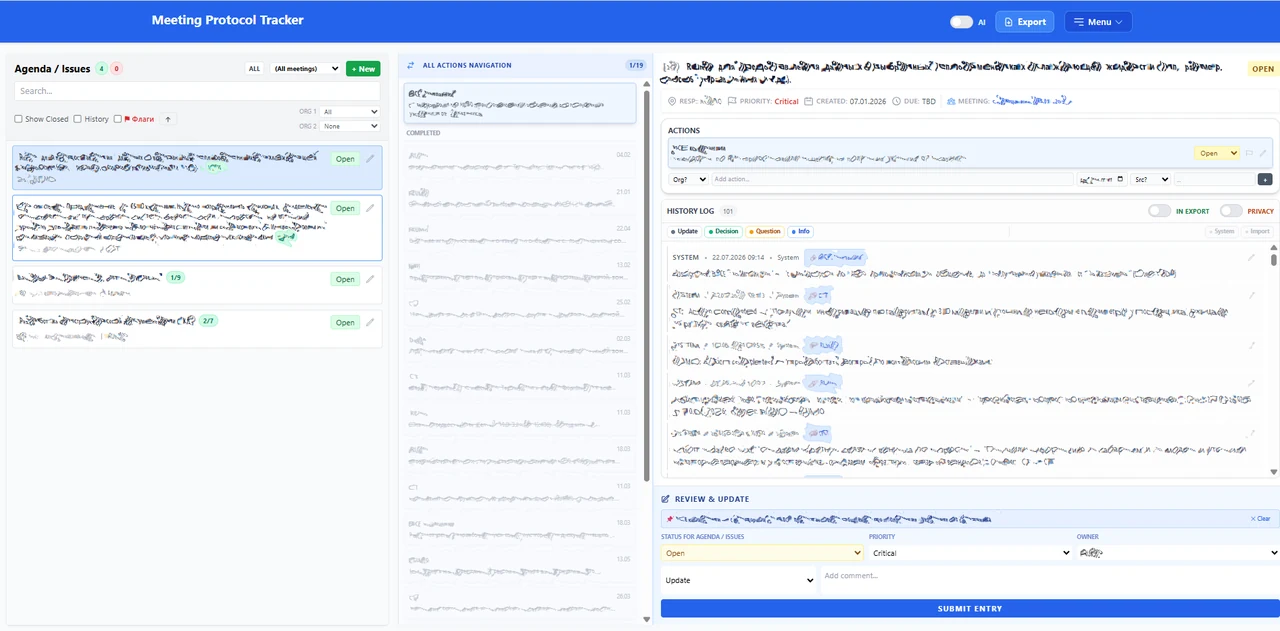The width and height of the screenshot is (1280, 631).
Task: Click the swap-arrows icon in All Actions Navigation
Action: tap(410, 65)
